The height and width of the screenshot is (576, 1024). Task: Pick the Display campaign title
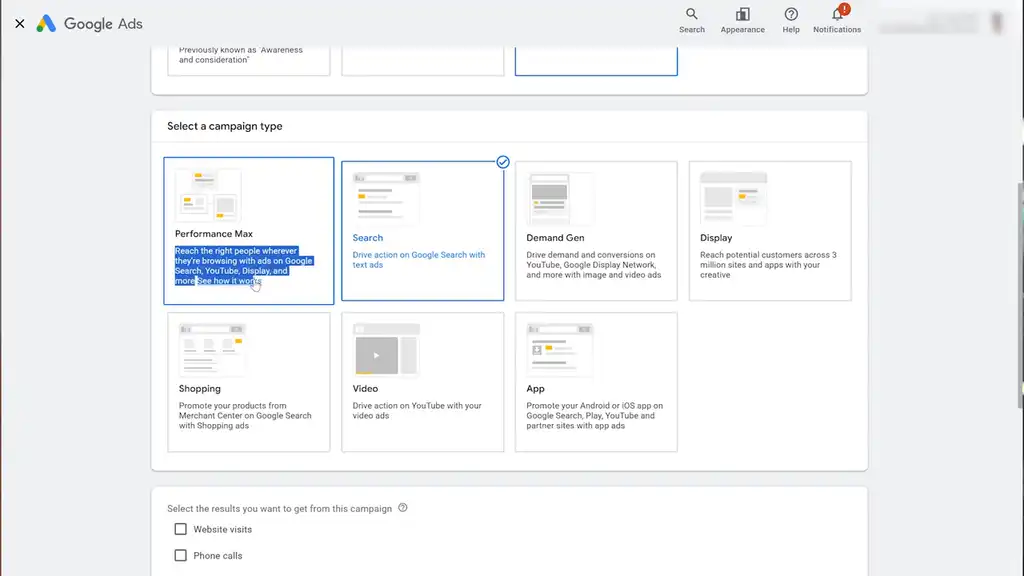716,238
